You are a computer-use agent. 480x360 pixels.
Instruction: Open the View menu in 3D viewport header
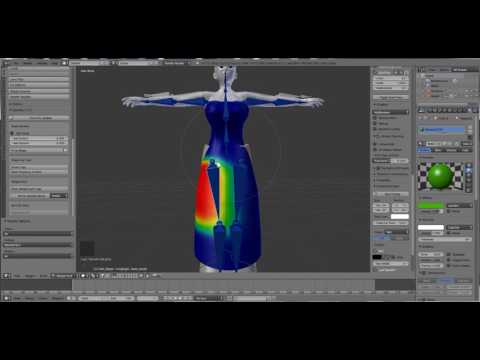[17, 276]
